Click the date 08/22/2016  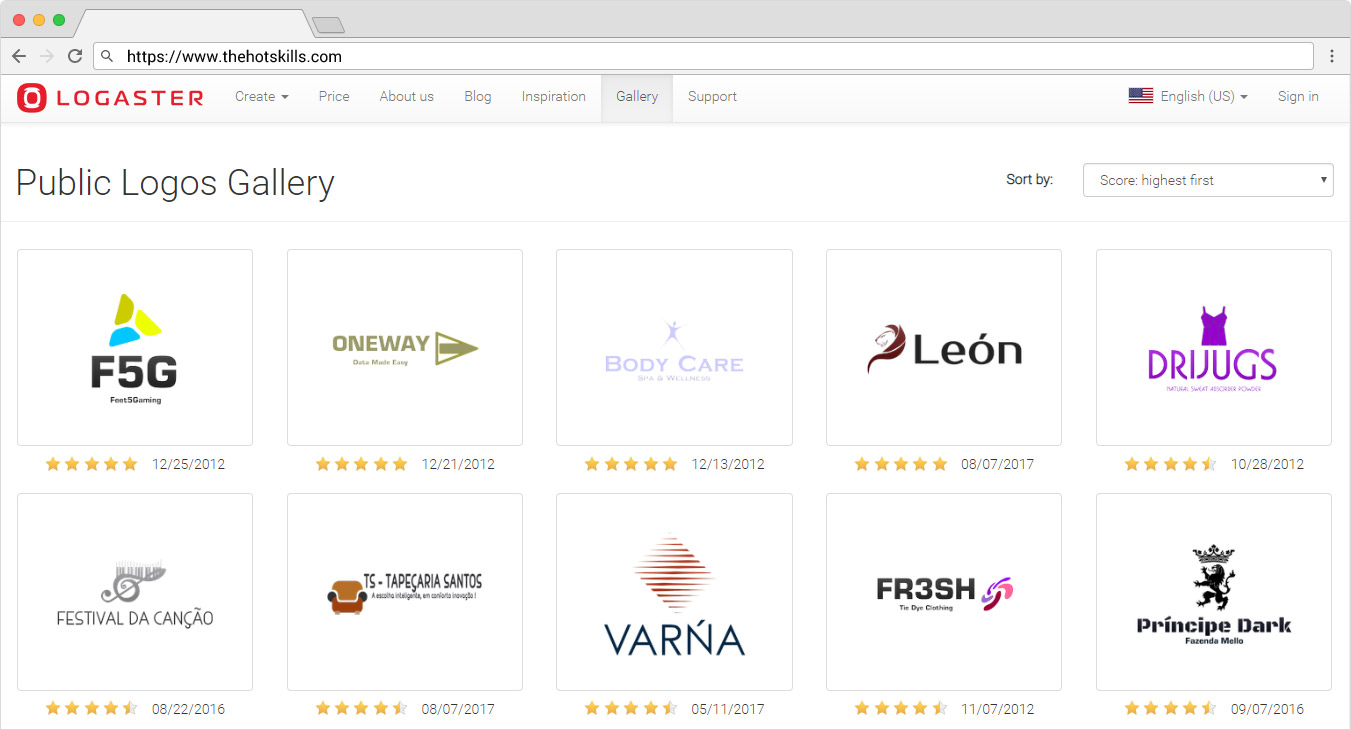(188, 709)
